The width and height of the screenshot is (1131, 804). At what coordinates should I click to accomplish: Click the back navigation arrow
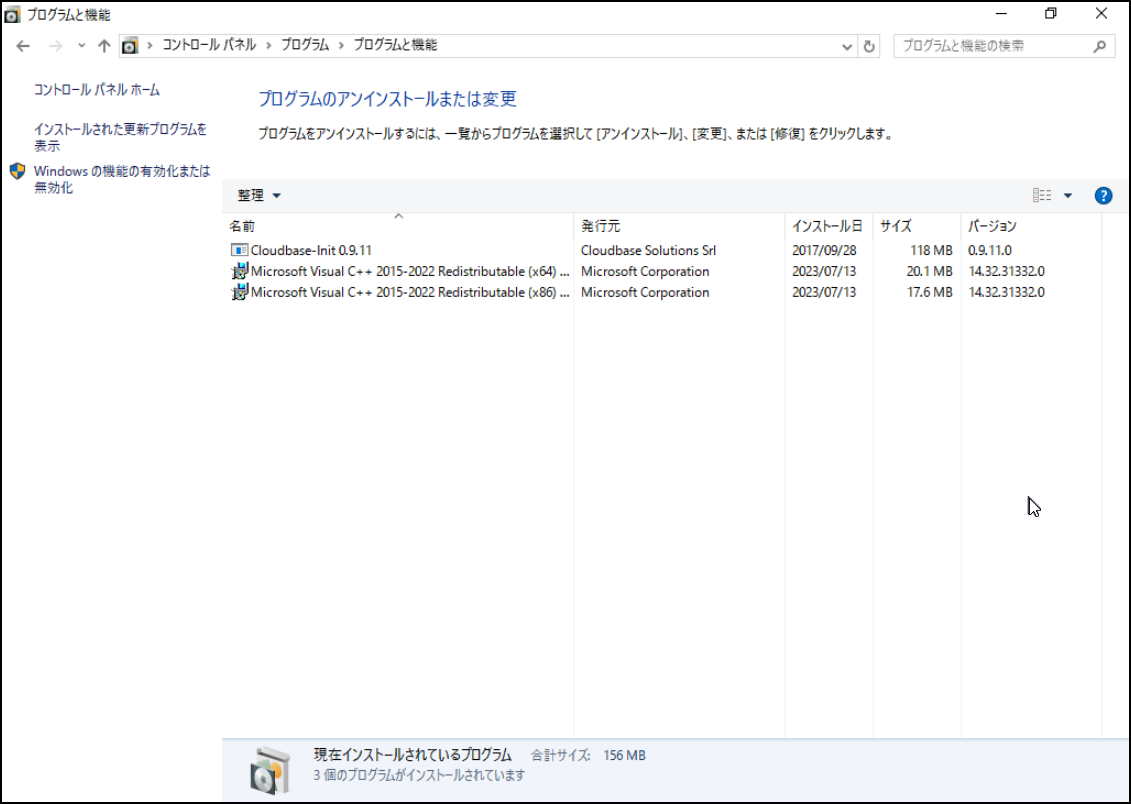coord(23,46)
